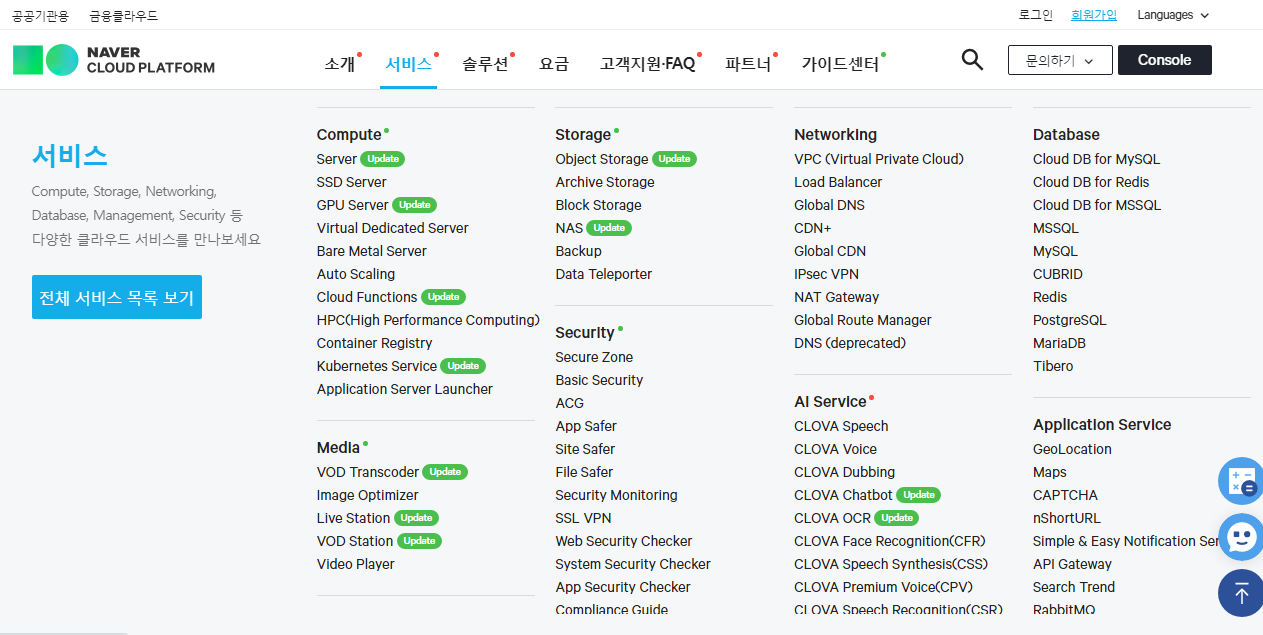This screenshot has width=1263, height=635.
Task: Open the 고객지원·FAQ menu
Action: tap(647, 64)
